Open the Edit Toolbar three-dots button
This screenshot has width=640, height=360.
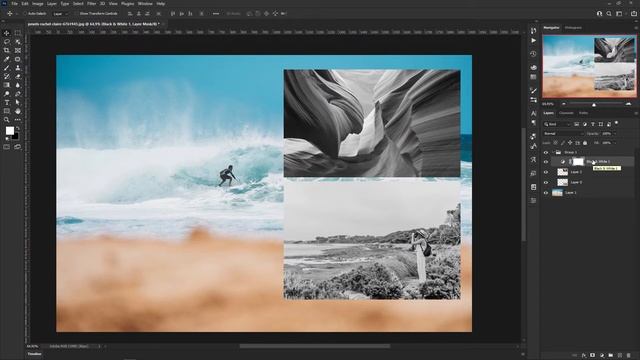click(18, 120)
